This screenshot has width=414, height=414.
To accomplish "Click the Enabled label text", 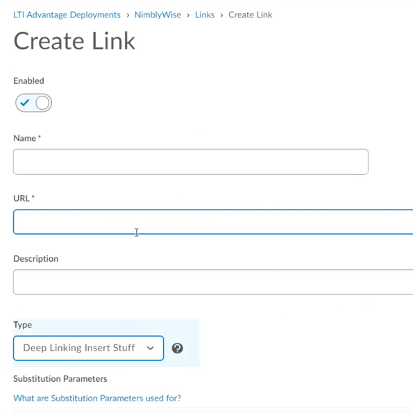I will [29, 81].
